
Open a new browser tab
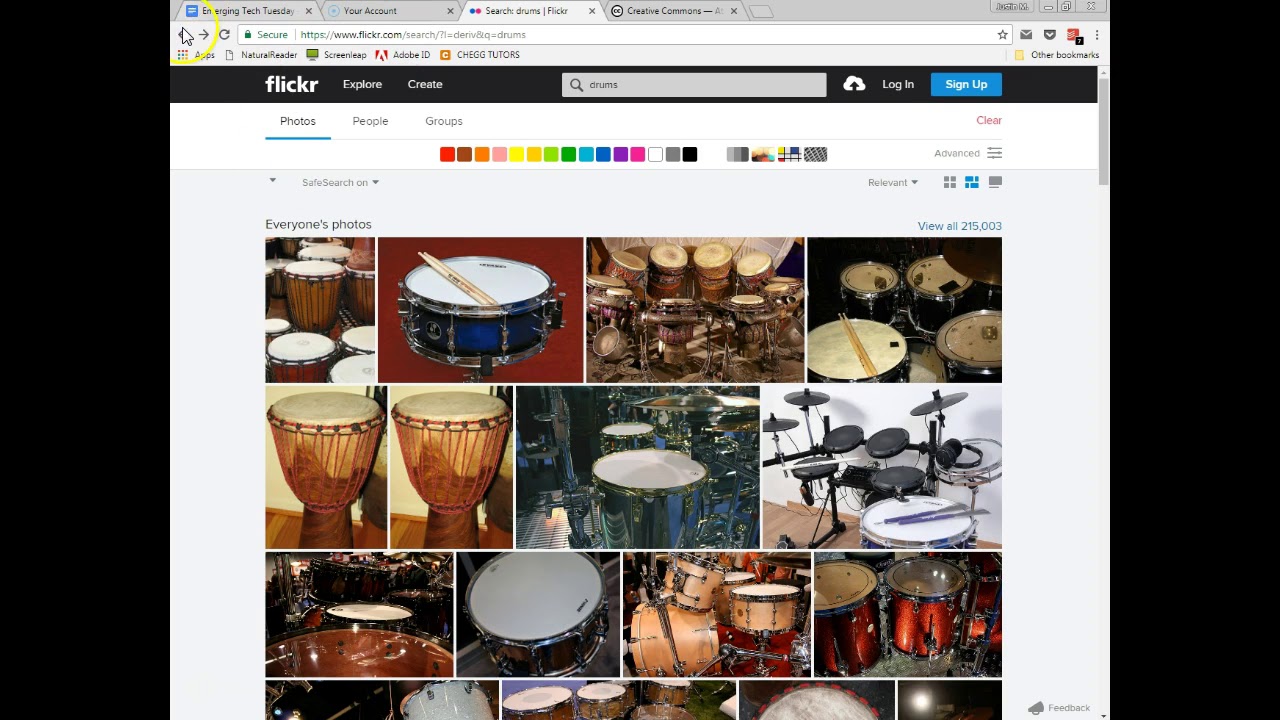[761, 11]
